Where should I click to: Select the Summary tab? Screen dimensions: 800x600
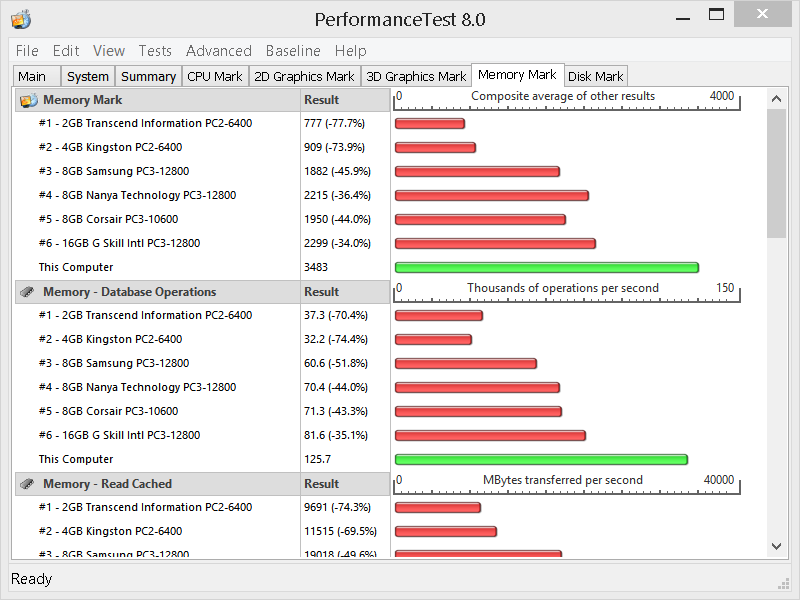(148, 76)
